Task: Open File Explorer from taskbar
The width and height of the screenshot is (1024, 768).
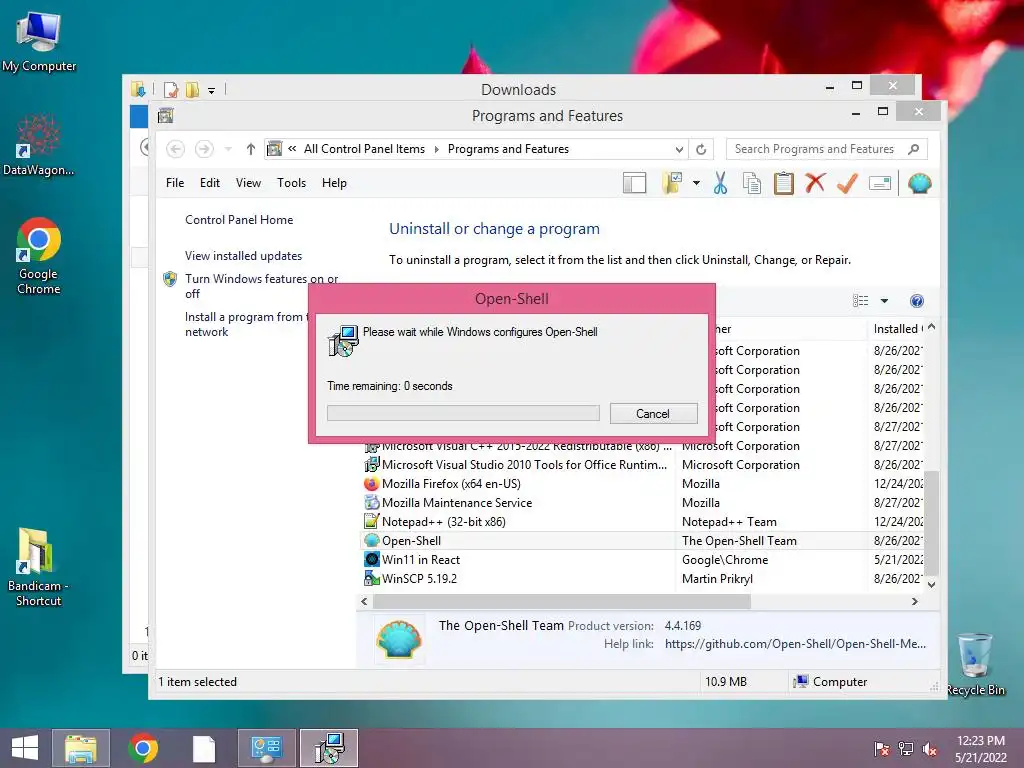Action: click(81, 748)
